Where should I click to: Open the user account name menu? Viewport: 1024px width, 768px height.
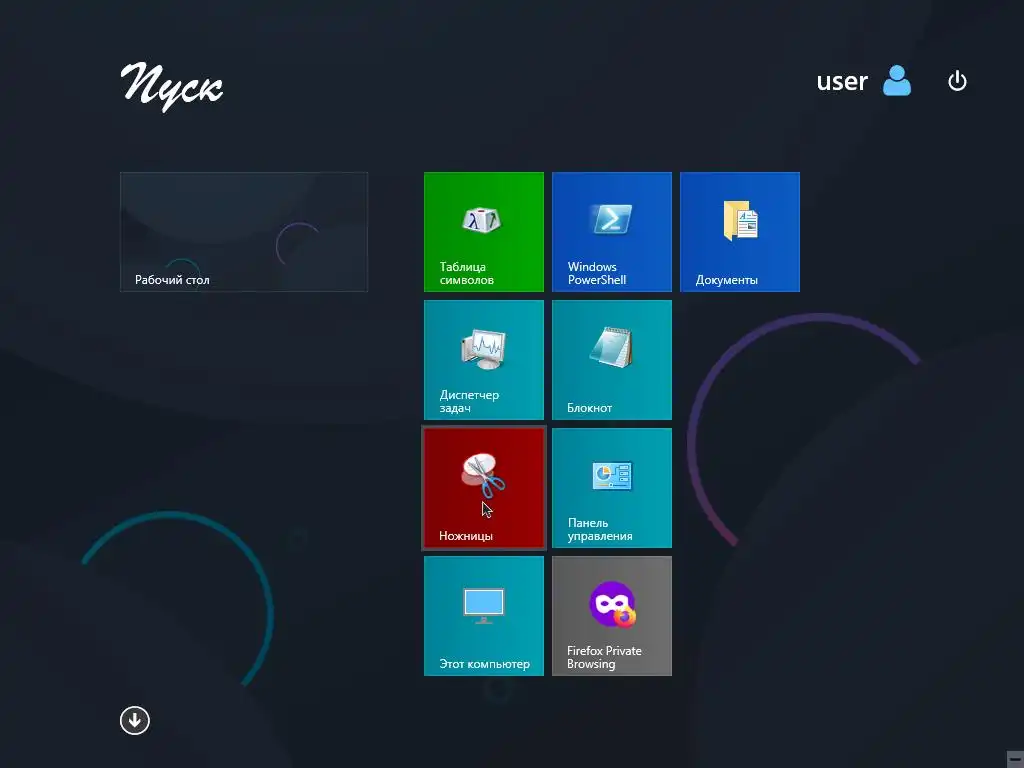pos(842,82)
